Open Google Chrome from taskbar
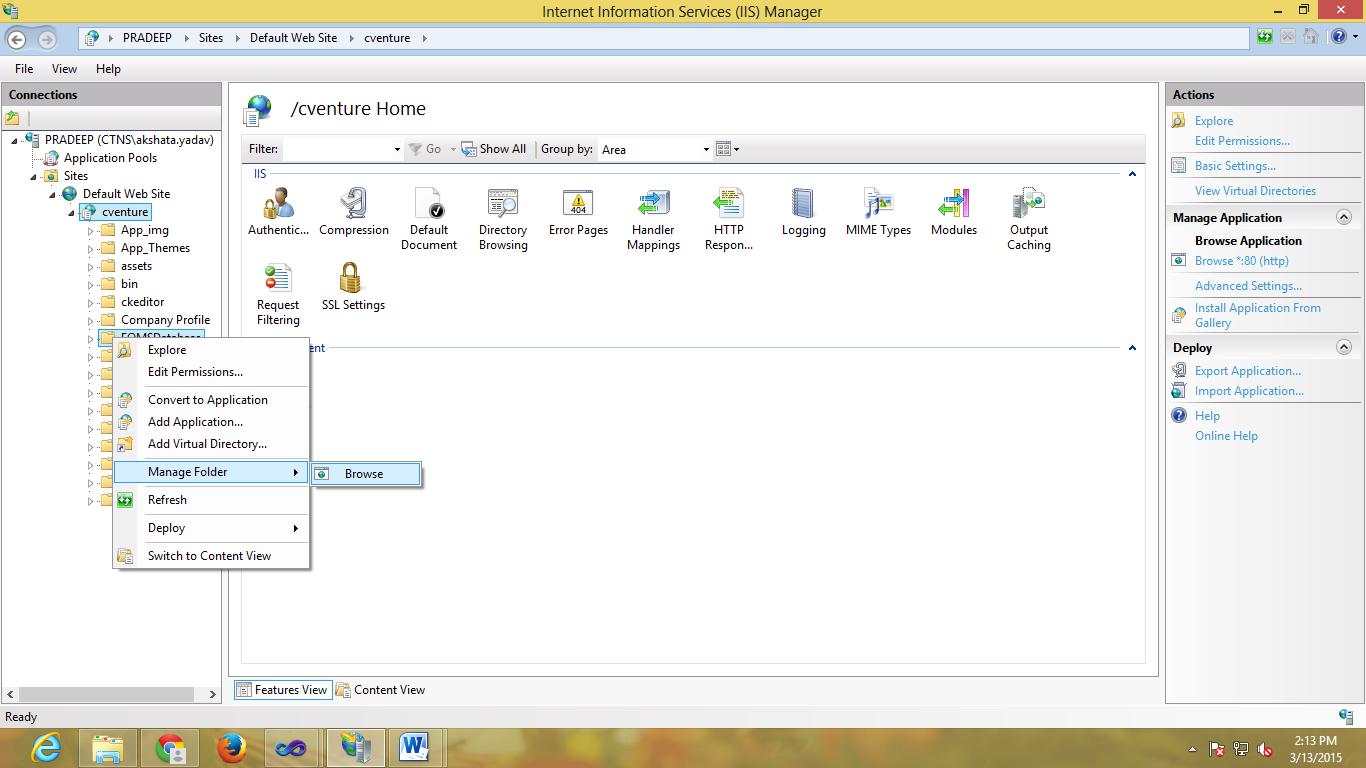 (x=170, y=747)
